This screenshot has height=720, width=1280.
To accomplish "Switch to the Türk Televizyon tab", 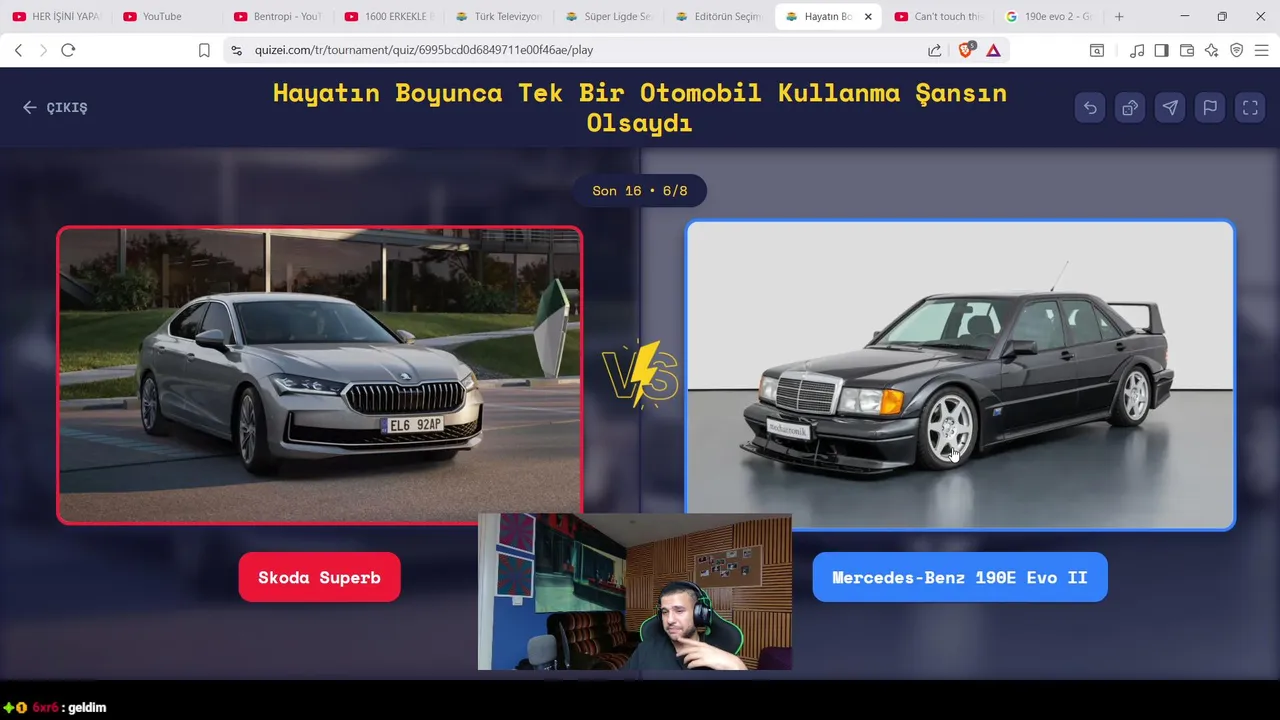I will point(498,16).
